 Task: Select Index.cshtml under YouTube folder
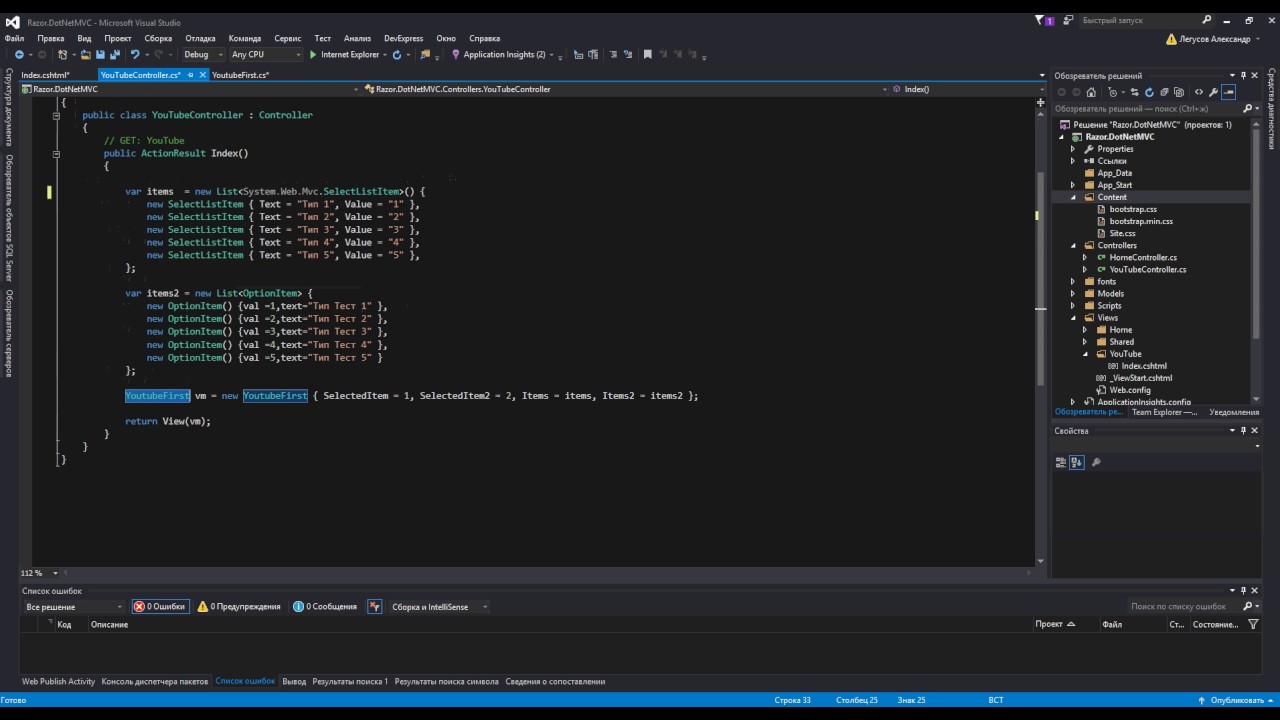tap(1143, 366)
